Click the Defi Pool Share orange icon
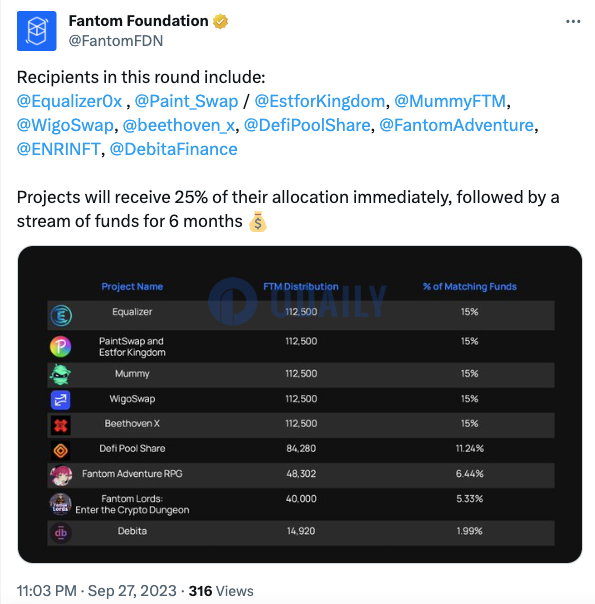Screen dimensions: 595x604 [x=60, y=450]
